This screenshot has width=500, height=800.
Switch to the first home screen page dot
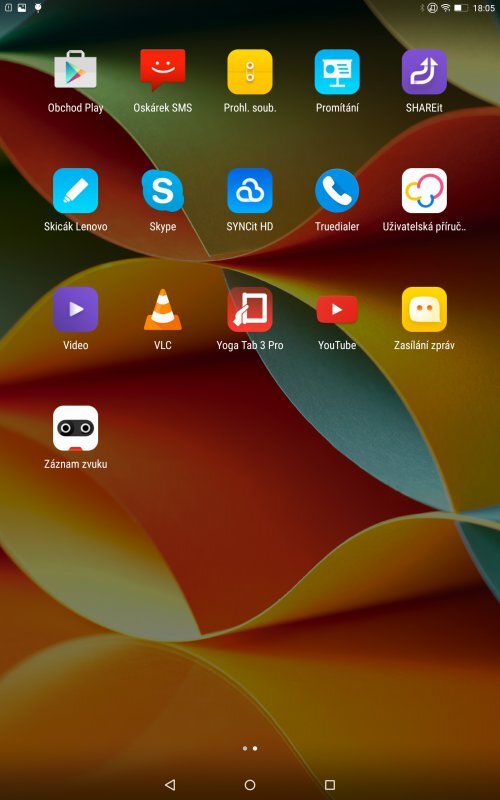(x=245, y=748)
